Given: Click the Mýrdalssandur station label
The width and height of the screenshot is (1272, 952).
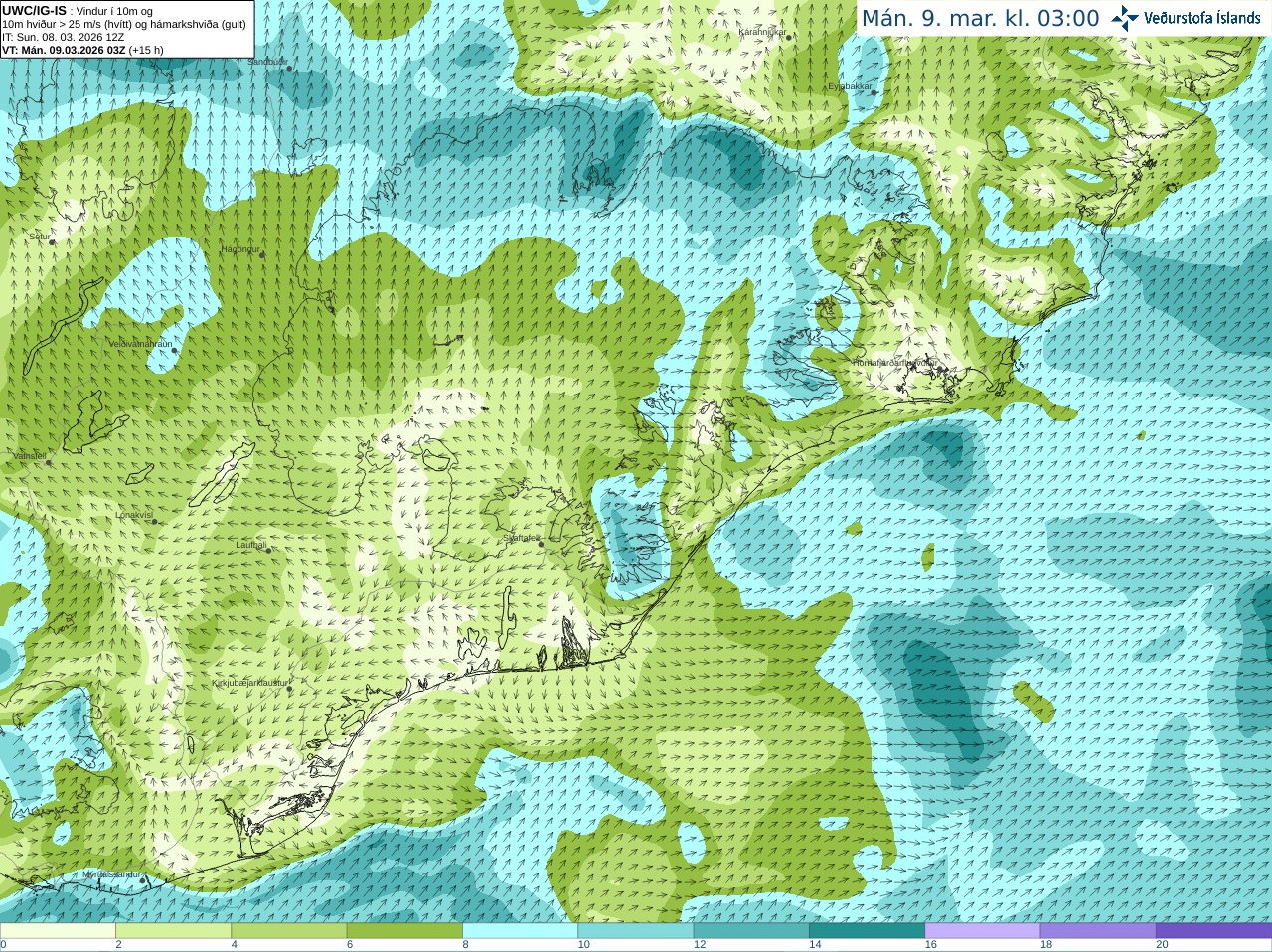Looking at the screenshot, I should (111, 874).
